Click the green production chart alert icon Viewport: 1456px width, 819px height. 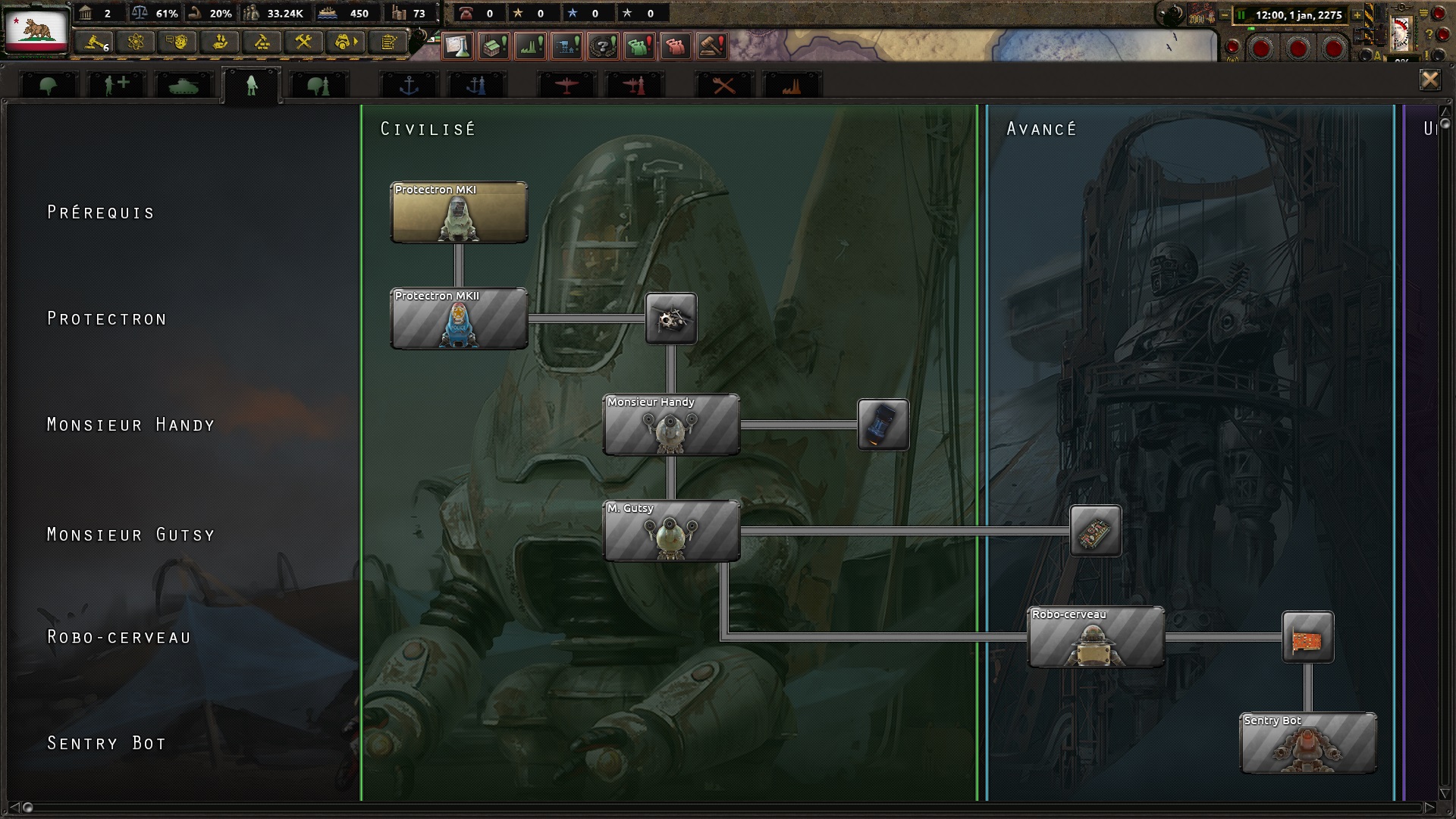point(530,46)
